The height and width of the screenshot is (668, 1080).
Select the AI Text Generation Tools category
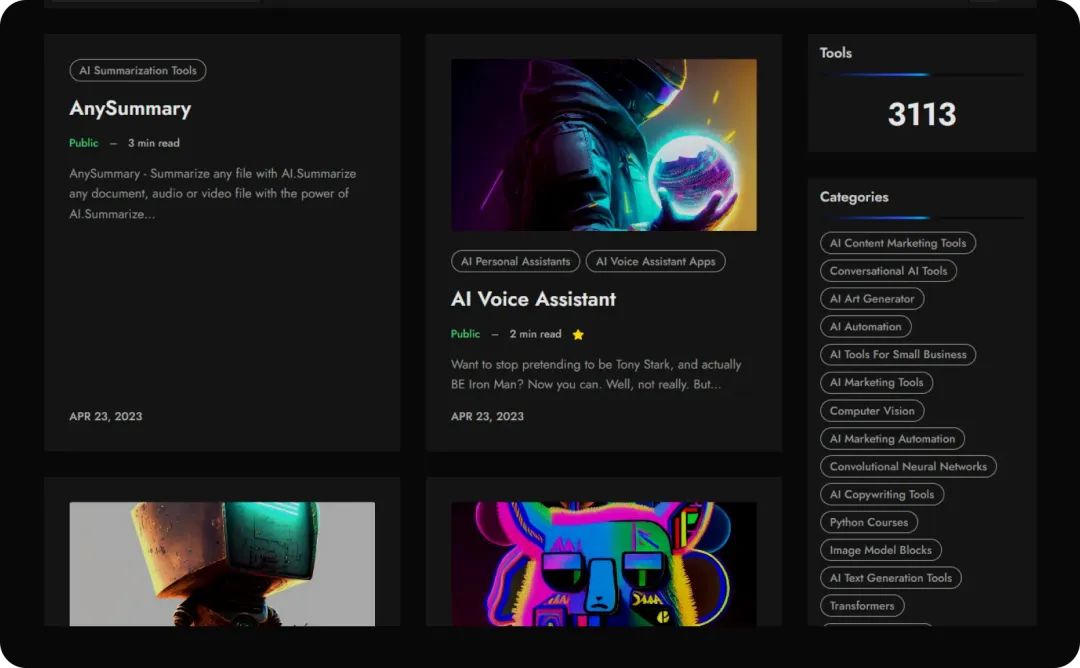tap(891, 578)
